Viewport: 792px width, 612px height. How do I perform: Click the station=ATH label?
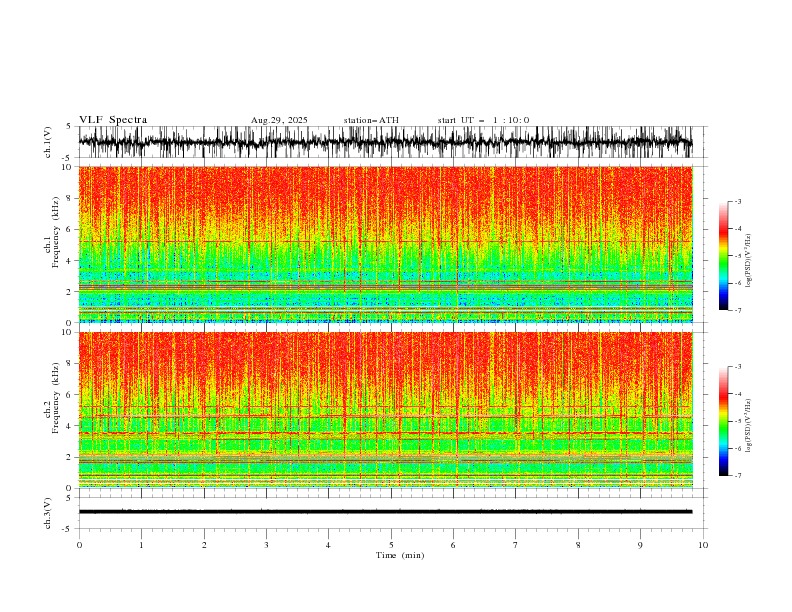click(x=371, y=120)
